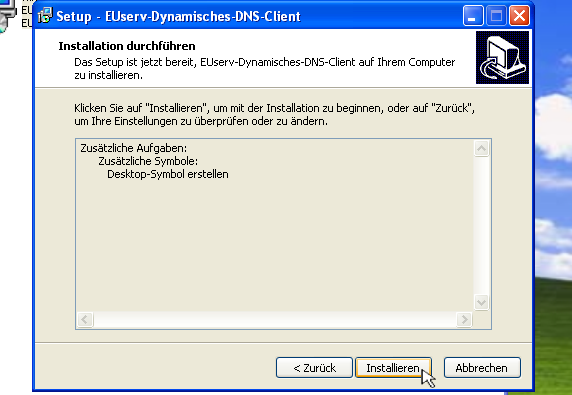Click the "Zusätzliche Symbole:" line
The image size is (572, 395).
148,161
